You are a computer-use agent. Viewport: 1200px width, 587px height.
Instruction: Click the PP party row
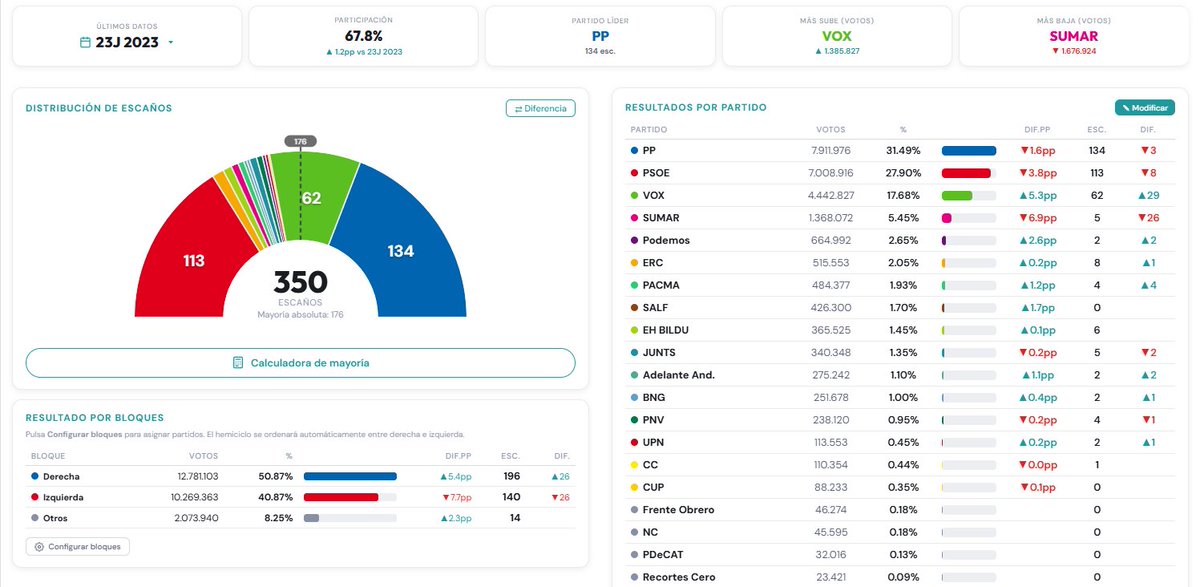point(900,150)
